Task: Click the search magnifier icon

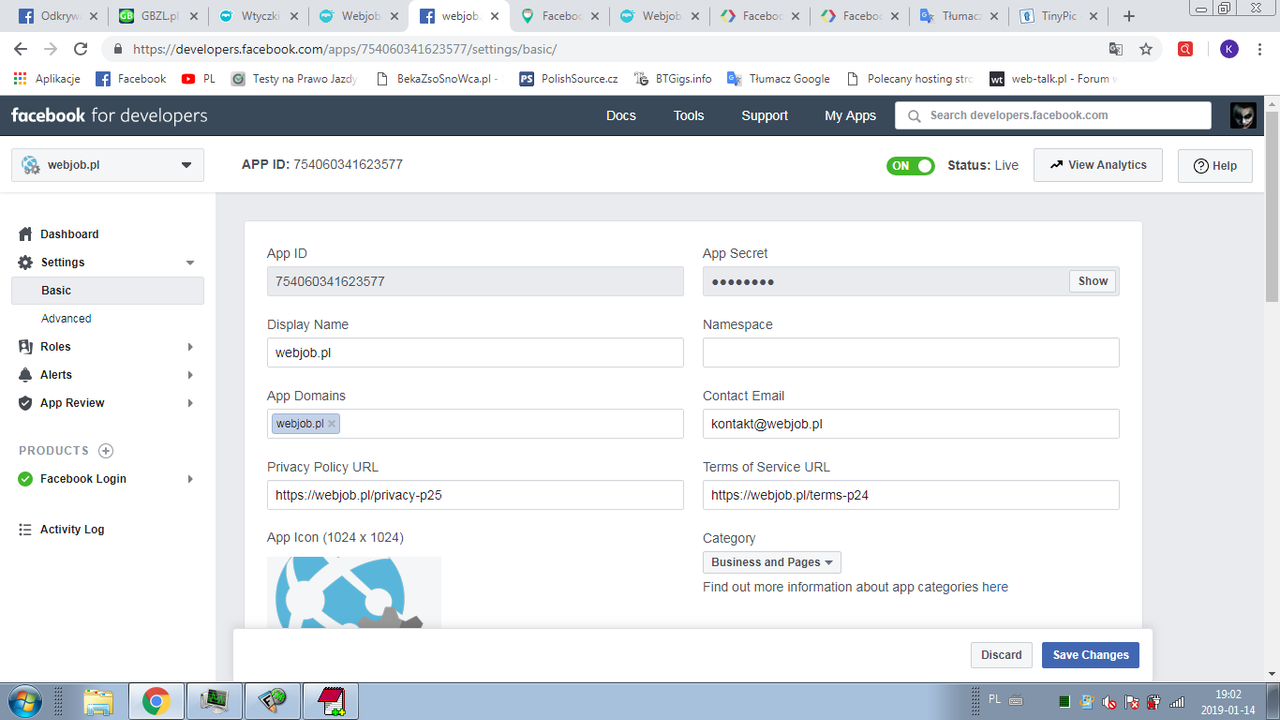Action: [914, 116]
